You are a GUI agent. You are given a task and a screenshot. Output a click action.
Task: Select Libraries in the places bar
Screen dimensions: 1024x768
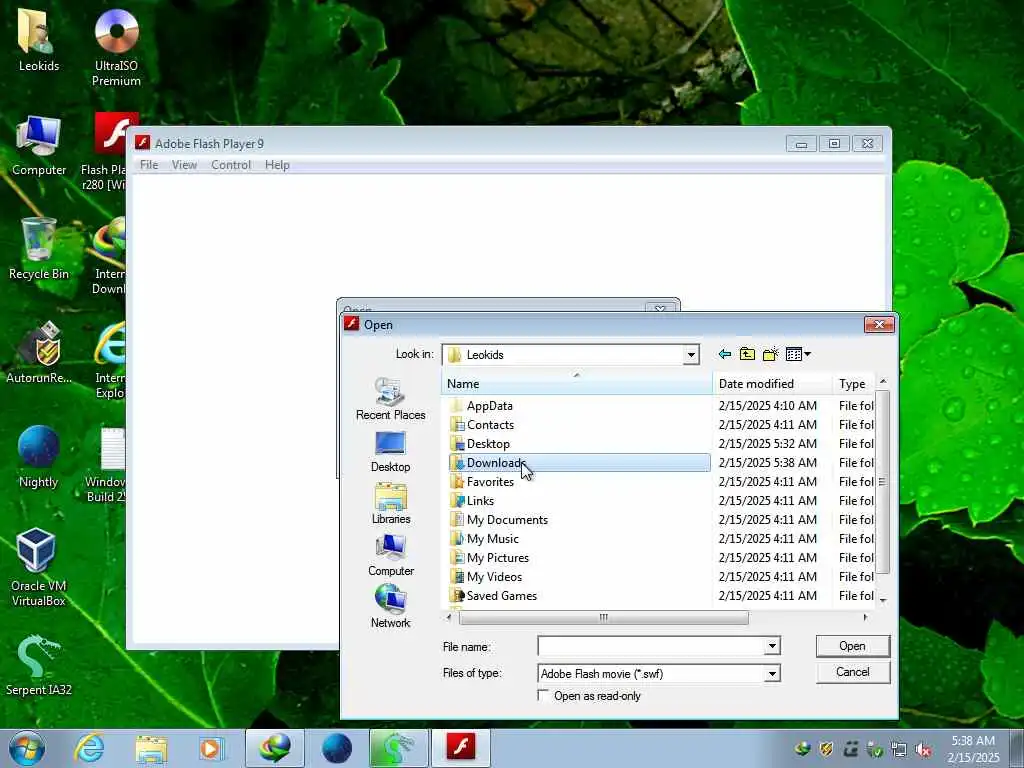pos(391,504)
